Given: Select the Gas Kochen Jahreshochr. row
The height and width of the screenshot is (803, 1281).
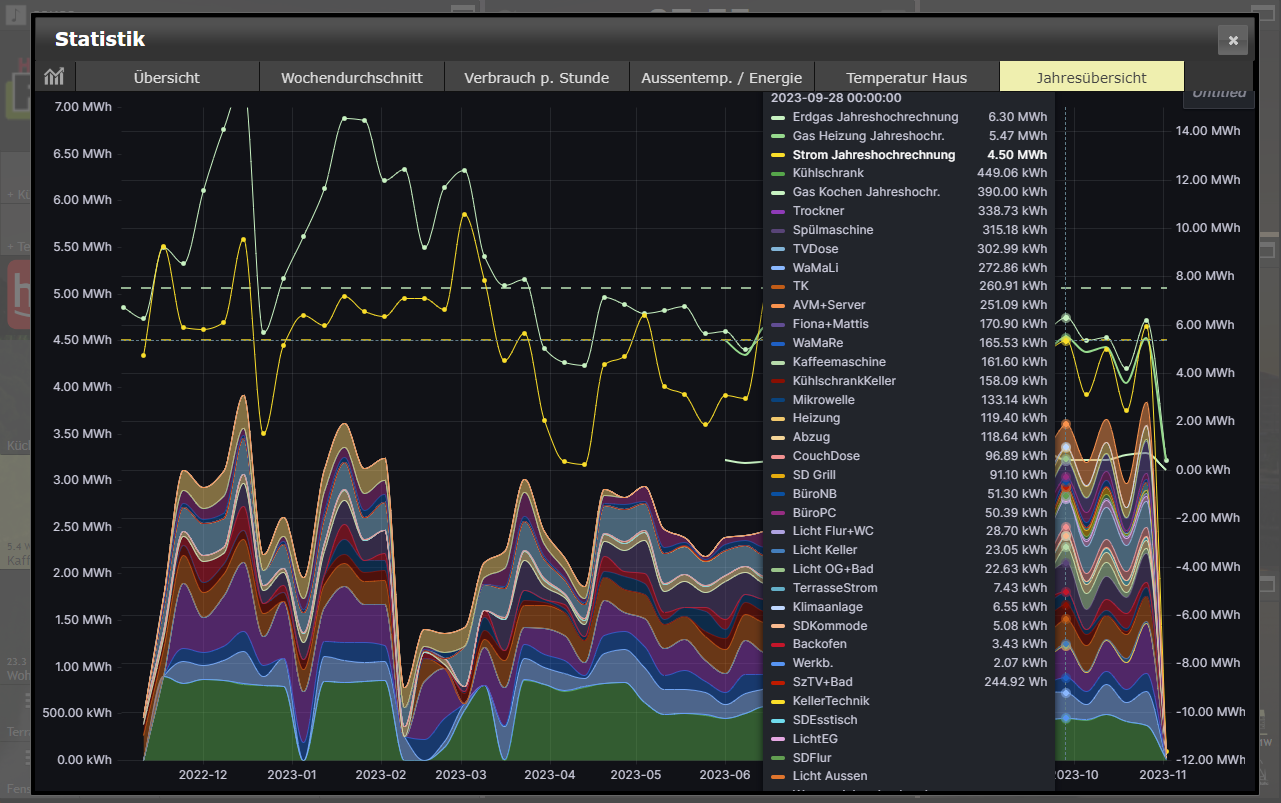Looking at the screenshot, I should coord(909,192).
